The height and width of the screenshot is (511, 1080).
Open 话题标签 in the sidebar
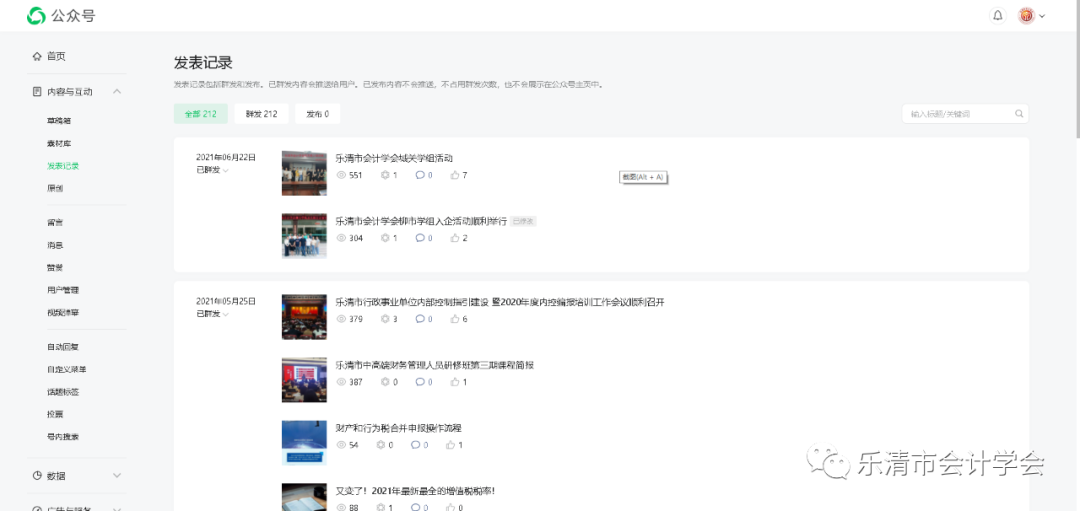pyautogui.click(x=63, y=392)
